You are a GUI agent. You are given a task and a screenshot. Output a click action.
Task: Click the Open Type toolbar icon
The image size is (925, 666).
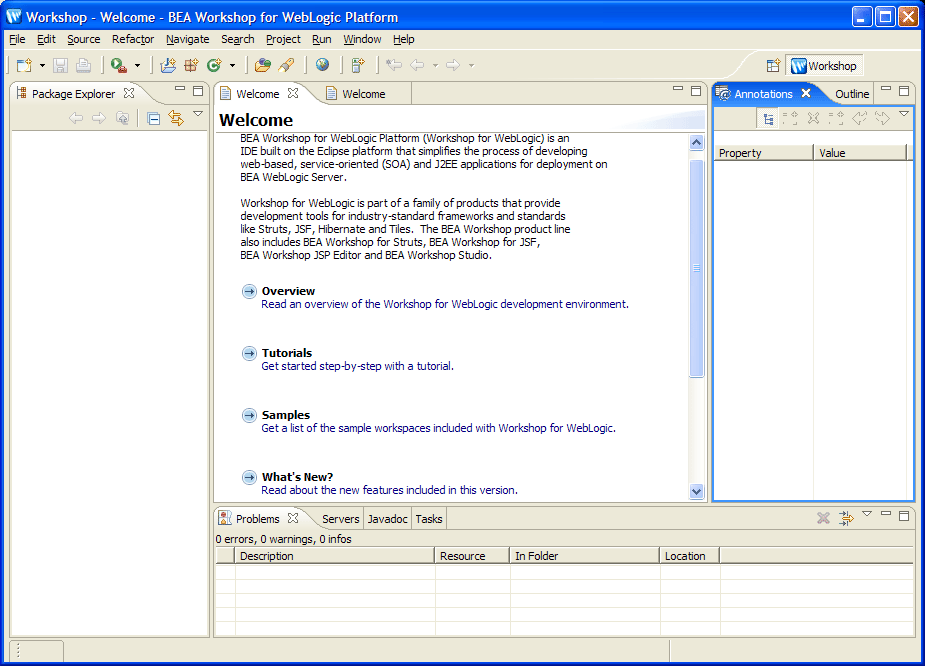click(x=263, y=65)
